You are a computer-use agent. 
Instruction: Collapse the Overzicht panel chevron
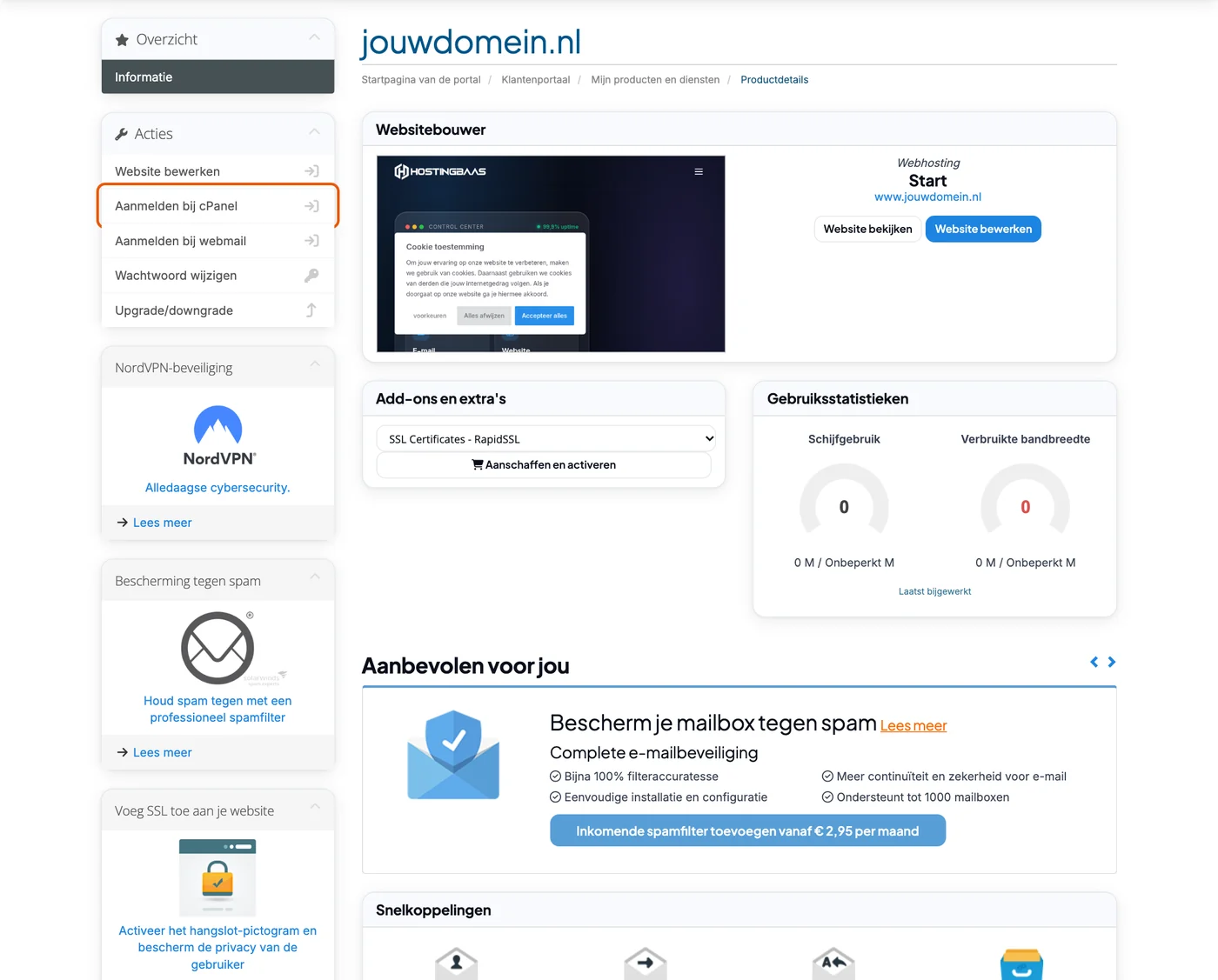coord(315,37)
